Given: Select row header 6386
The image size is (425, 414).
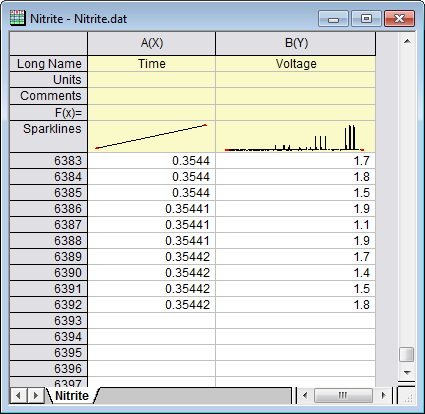Looking at the screenshot, I should point(49,209).
